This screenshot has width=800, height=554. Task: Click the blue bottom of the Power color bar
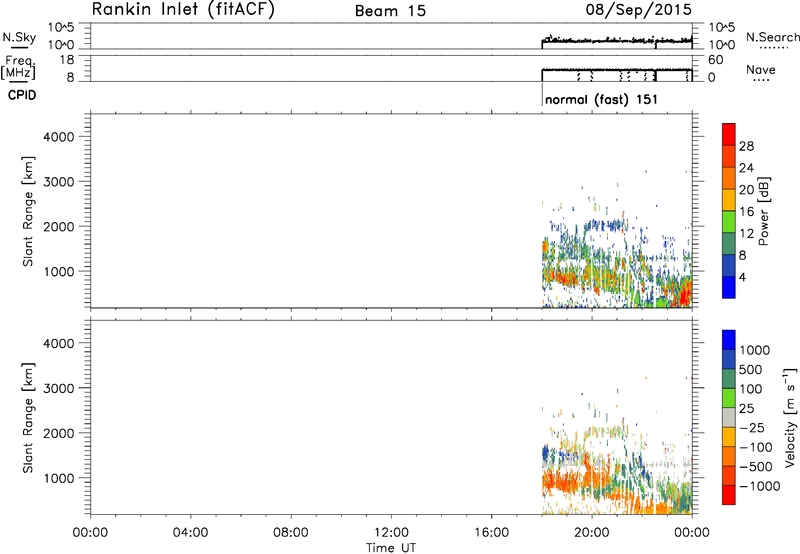[x=729, y=288]
